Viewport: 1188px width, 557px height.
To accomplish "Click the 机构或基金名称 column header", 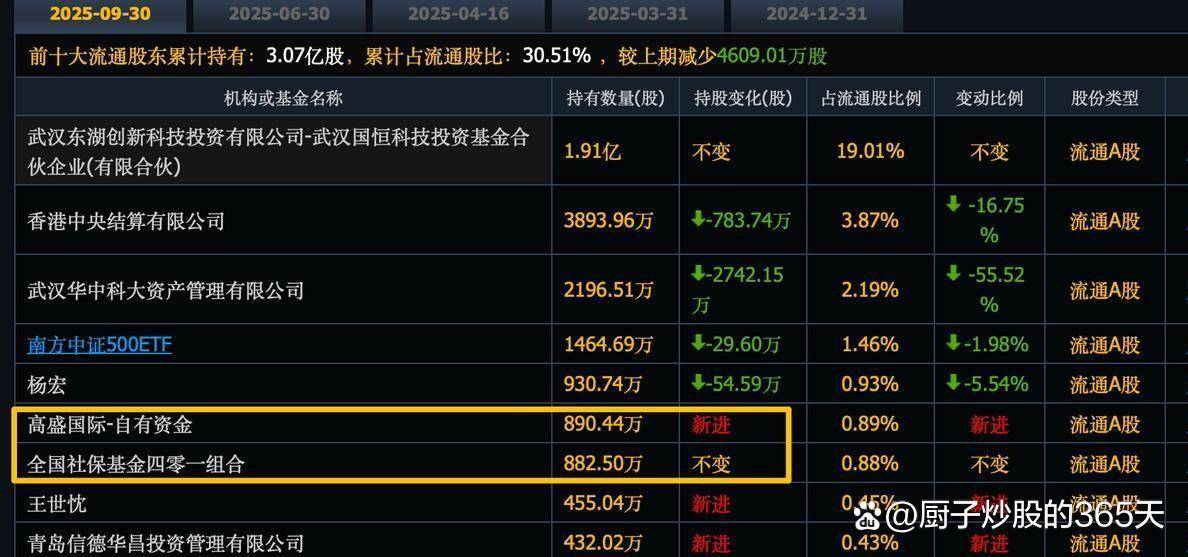I will [x=283, y=98].
